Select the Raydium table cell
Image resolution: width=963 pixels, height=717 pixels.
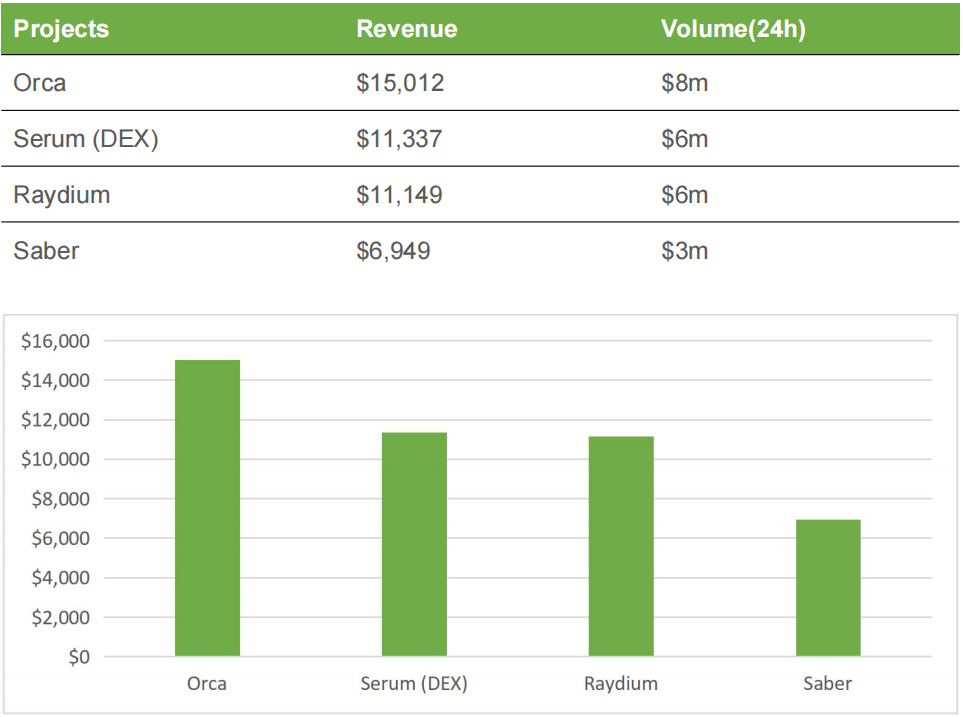pos(62,195)
